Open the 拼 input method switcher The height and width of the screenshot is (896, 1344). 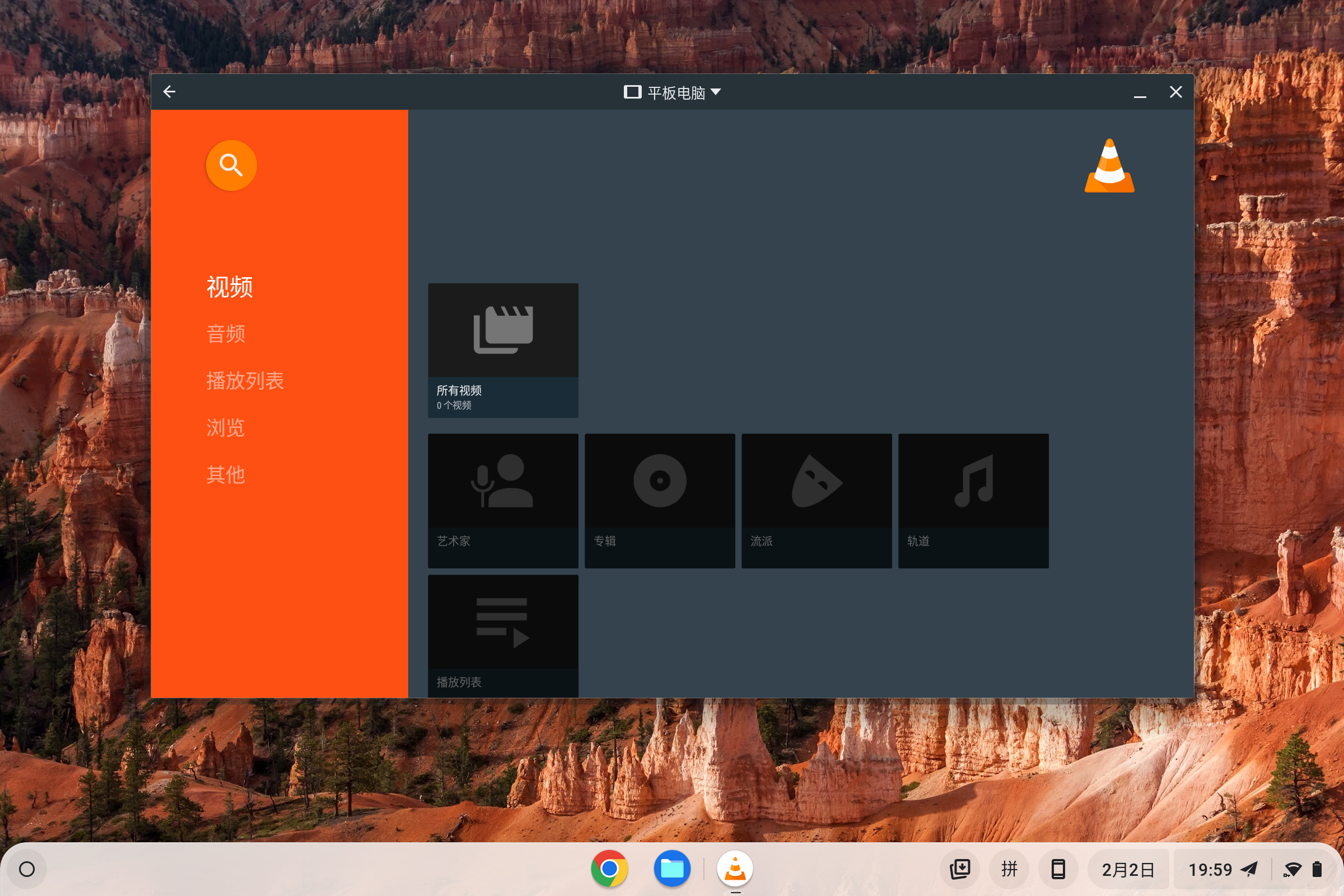pyautogui.click(x=1009, y=869)
